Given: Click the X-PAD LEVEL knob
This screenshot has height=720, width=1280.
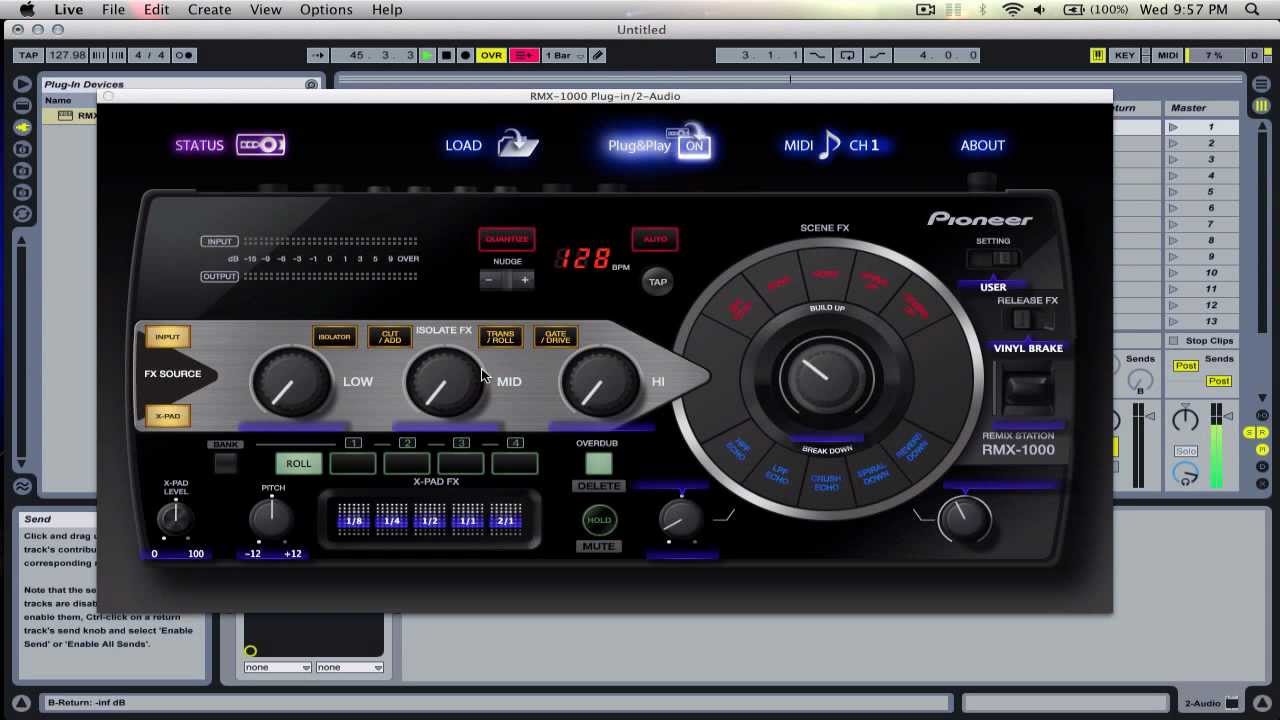Looking at the screenshot, I should click(x=175, y=517).
